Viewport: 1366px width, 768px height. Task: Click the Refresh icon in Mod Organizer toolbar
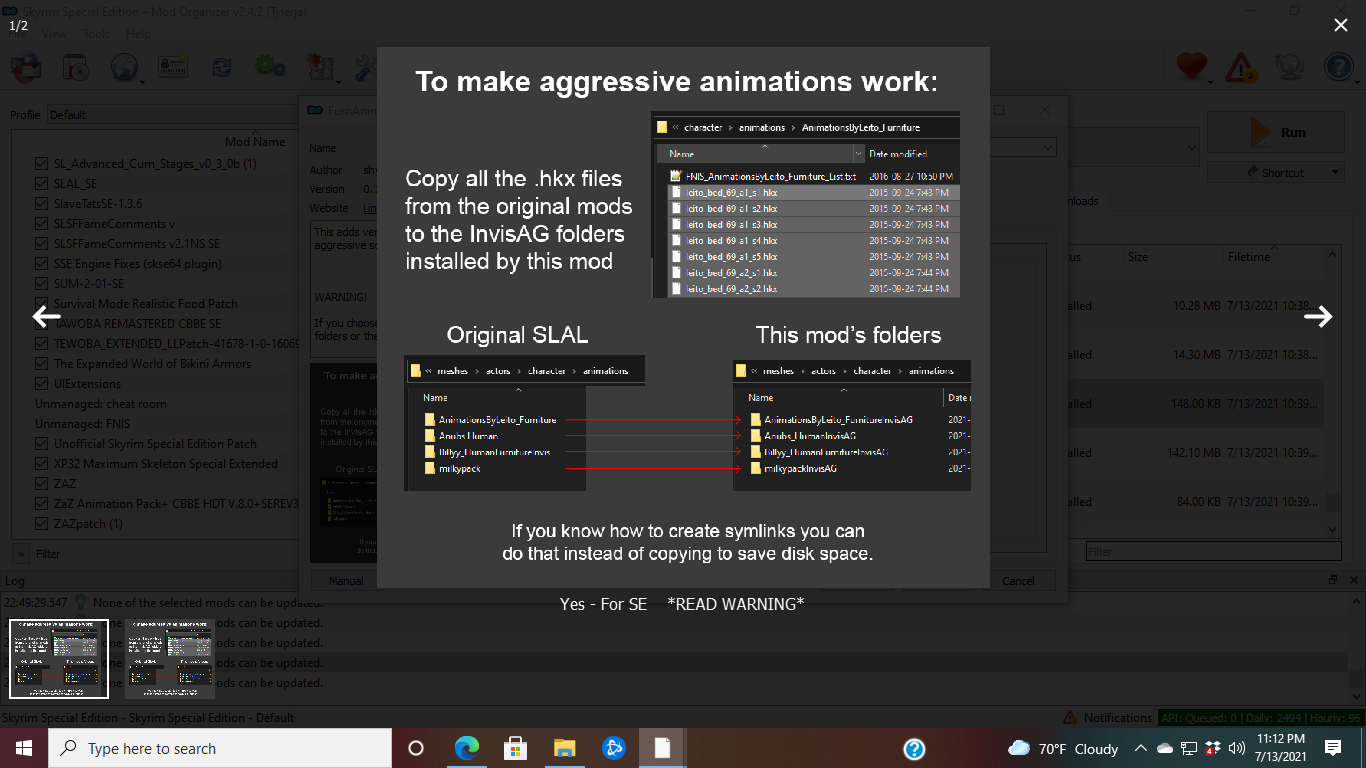(222, 67)
